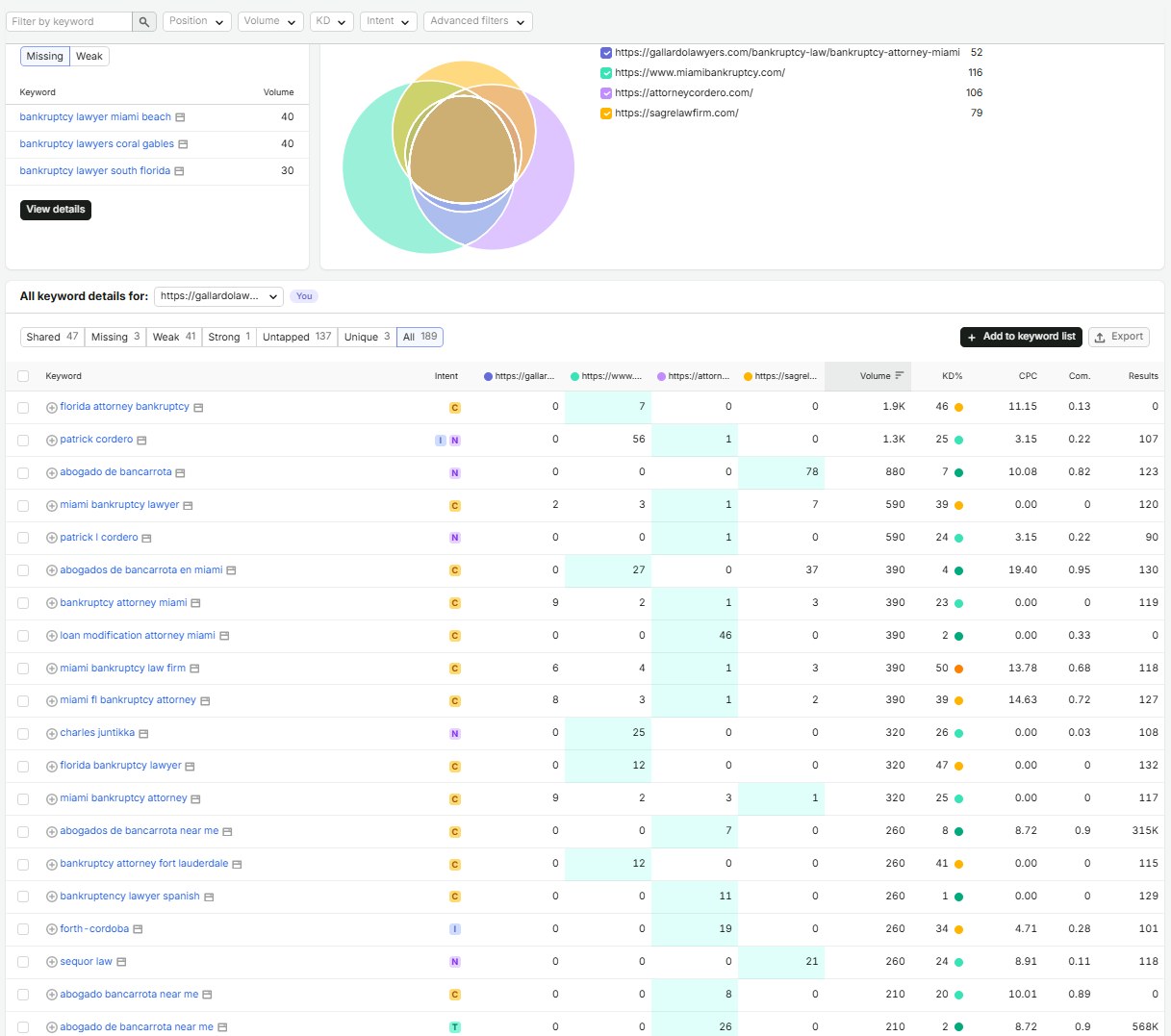Switch to All 189 keyword tab

(x=420, y=337)
